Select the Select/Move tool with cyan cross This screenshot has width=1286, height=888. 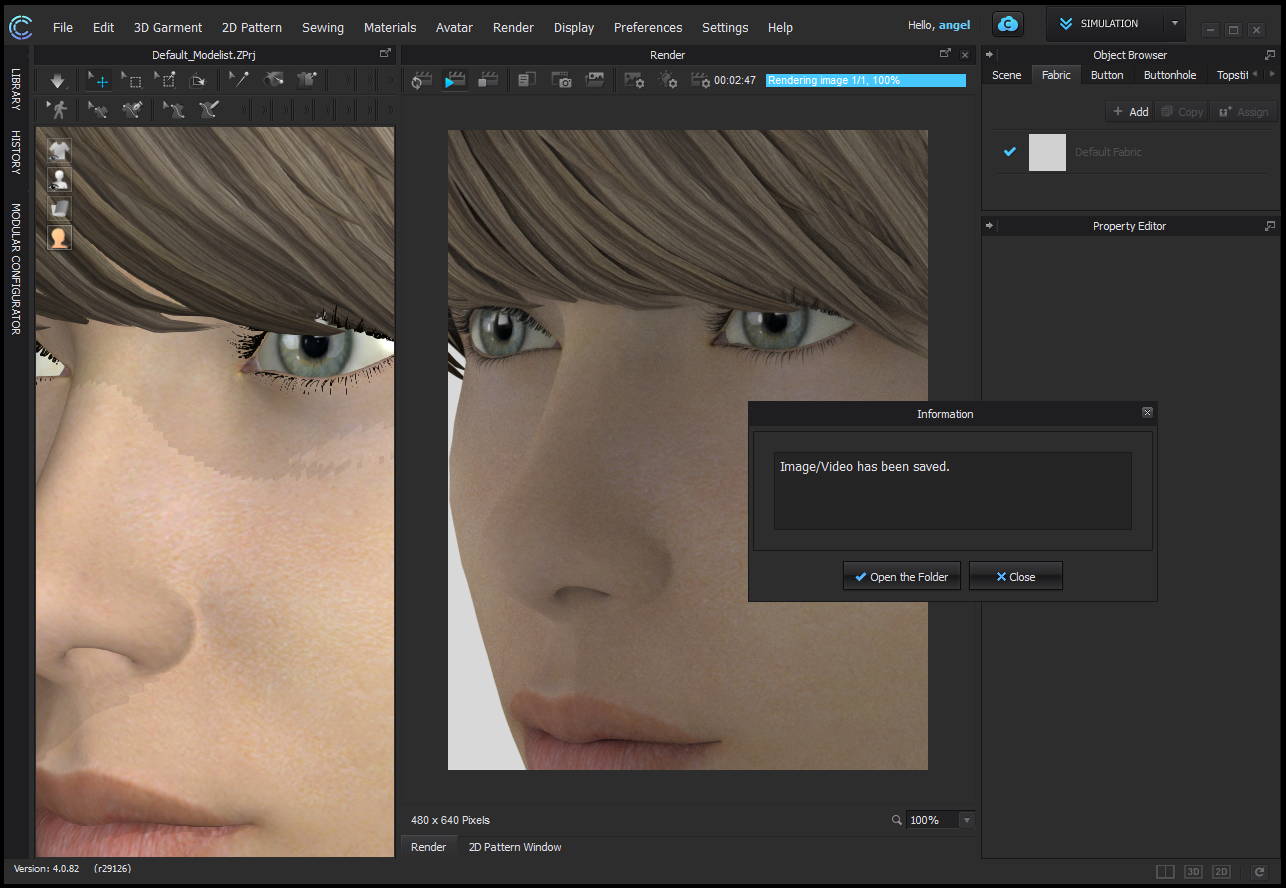click(98, 81)
